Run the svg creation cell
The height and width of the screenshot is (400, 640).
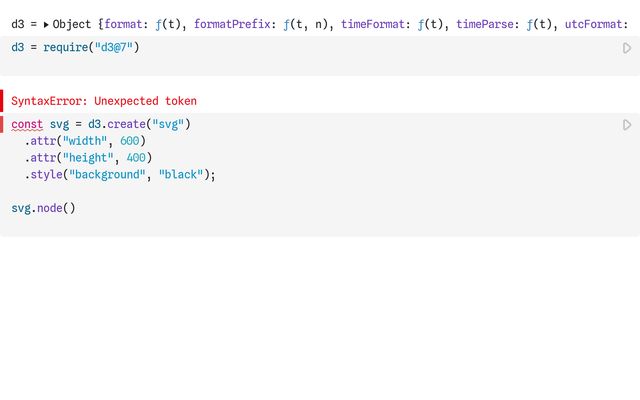point(627,125)
